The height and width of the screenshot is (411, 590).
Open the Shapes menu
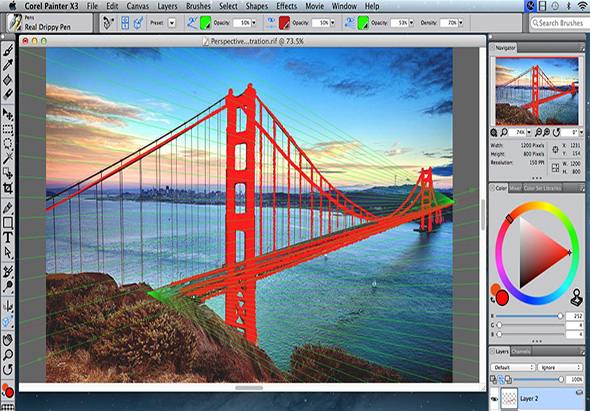point(256,6)
